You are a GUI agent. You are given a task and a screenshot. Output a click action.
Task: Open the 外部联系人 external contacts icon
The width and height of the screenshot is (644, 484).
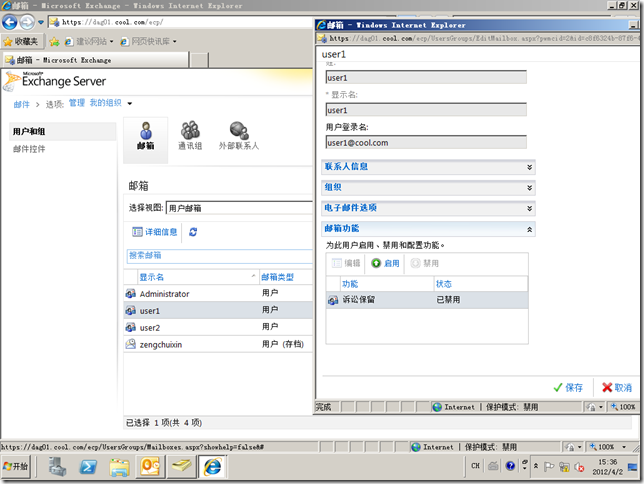(x=238, y=135)
